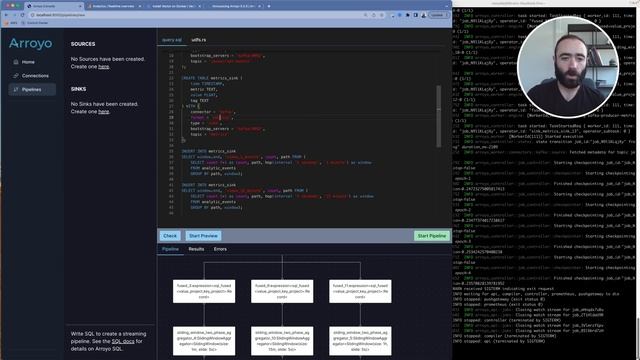Switch to the Announcing Arroyo browser tab
Screen dimensions: 640x360
235,6
